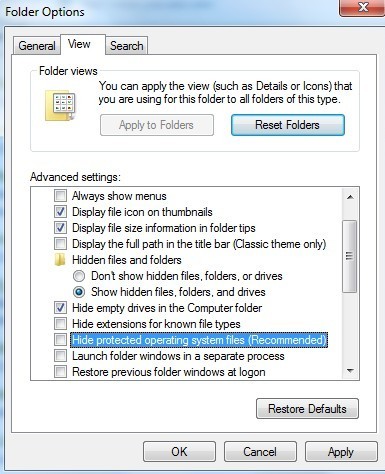385x474 pixels.
Task: Confirm changes with the OK button
Action: tap(179, 452)
